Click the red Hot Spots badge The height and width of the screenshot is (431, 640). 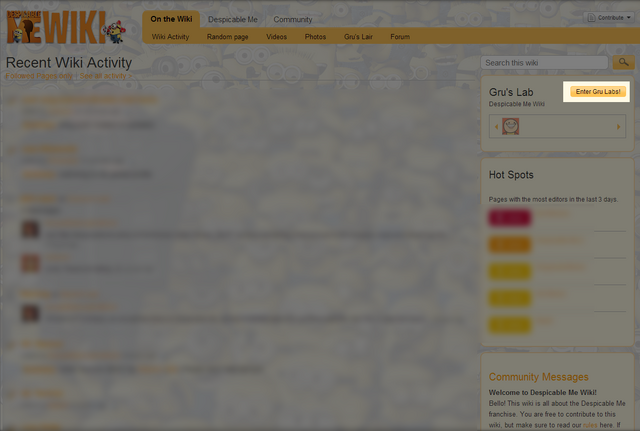510,218
